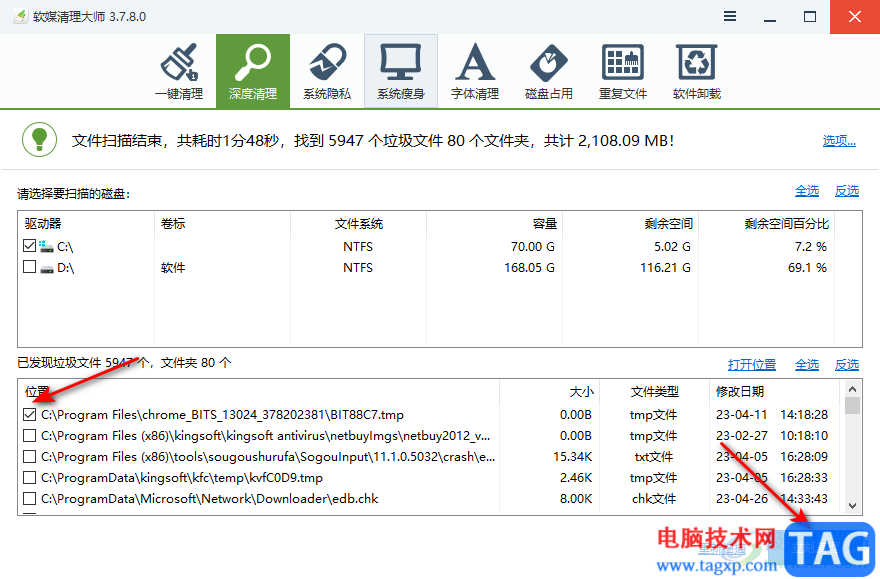Select the BIT88C7.tmp file path row
This screenshot has height=579, width=880.
coord(222,415)
